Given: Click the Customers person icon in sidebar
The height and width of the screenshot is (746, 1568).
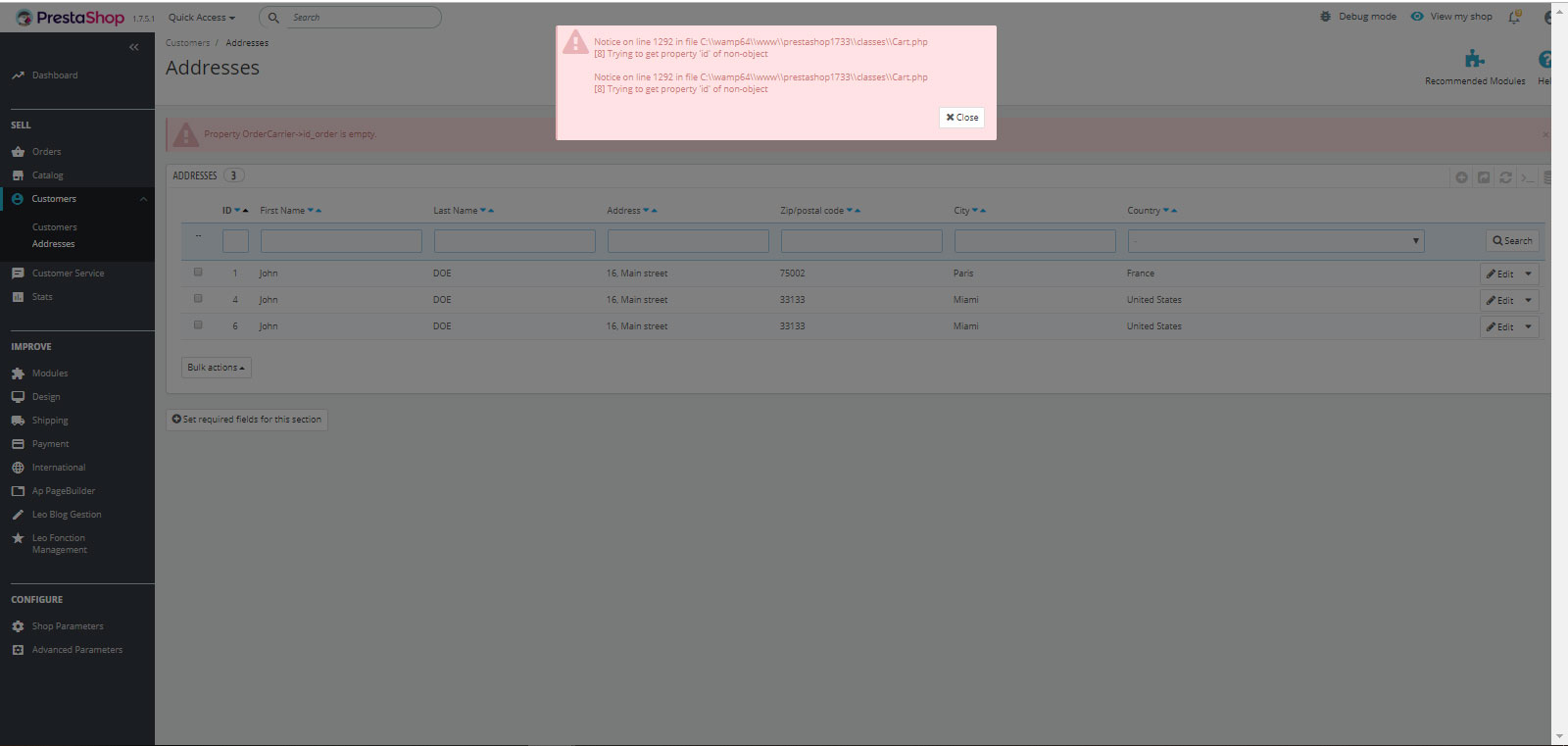Looking at the screenshot, I should 18,199.
